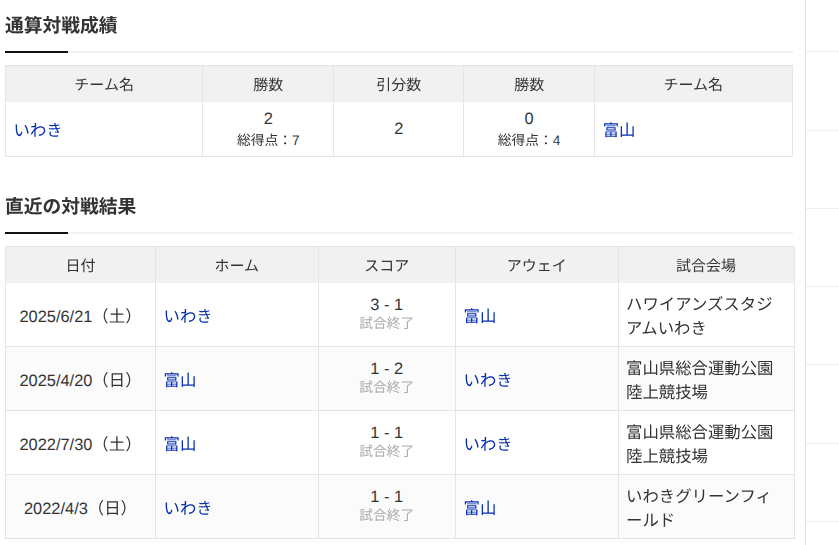The height and width of the screenshot is (545, 839).
Task: Click the 日付 column header
Action: (81, 265)
